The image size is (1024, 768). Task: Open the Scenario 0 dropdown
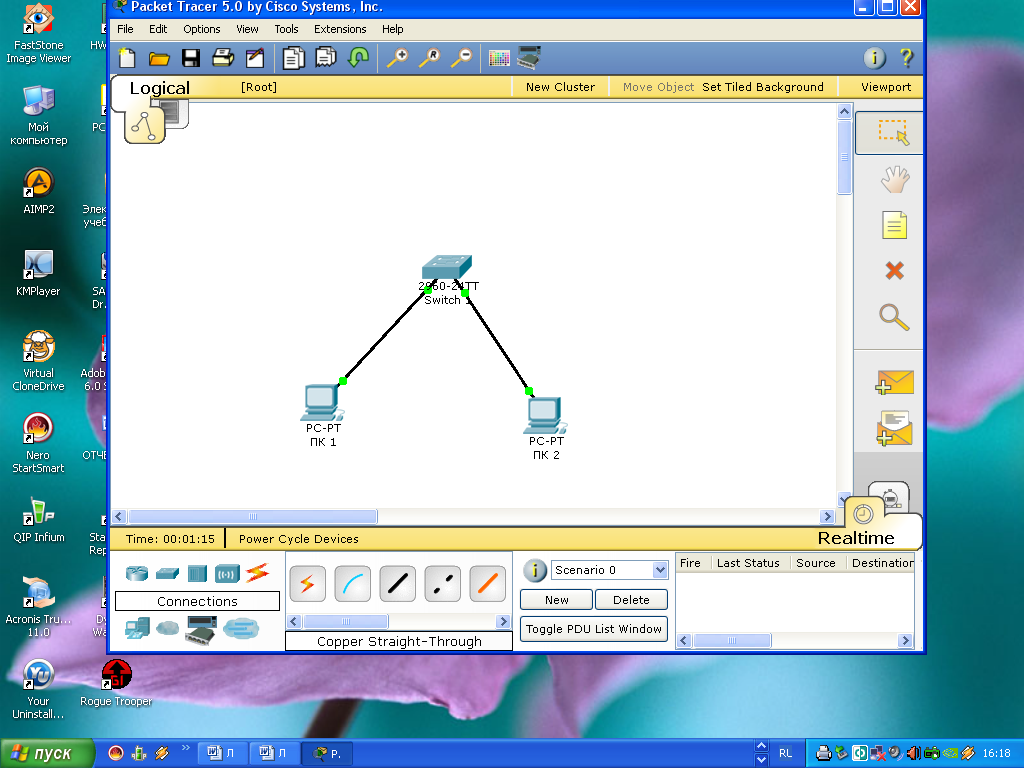click(x=660, y=570)
